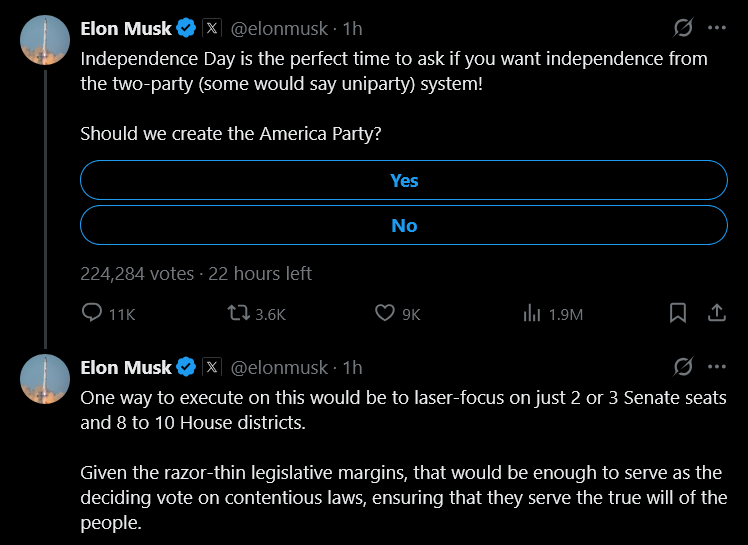Open more options on Senate seats post
Screen dimensions: 748x545
click(716, 367)
